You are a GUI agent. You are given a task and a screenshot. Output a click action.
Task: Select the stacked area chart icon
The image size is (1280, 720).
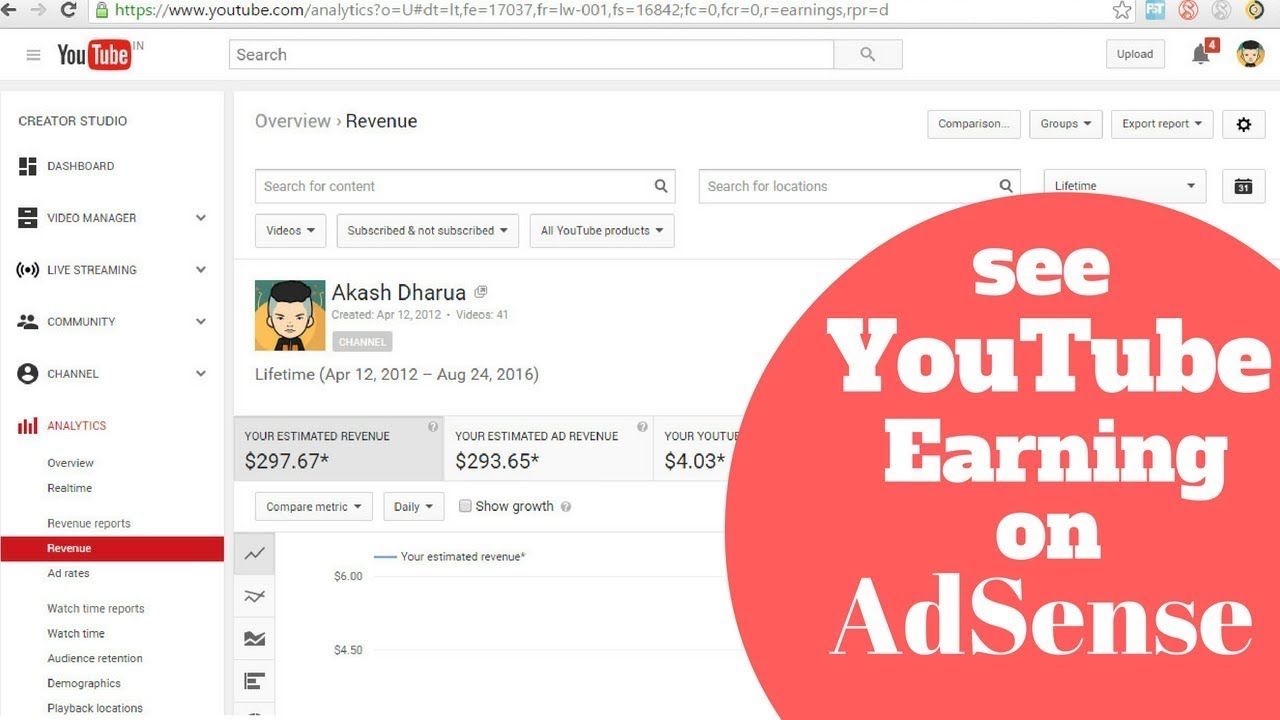click(x=255, y=639)
